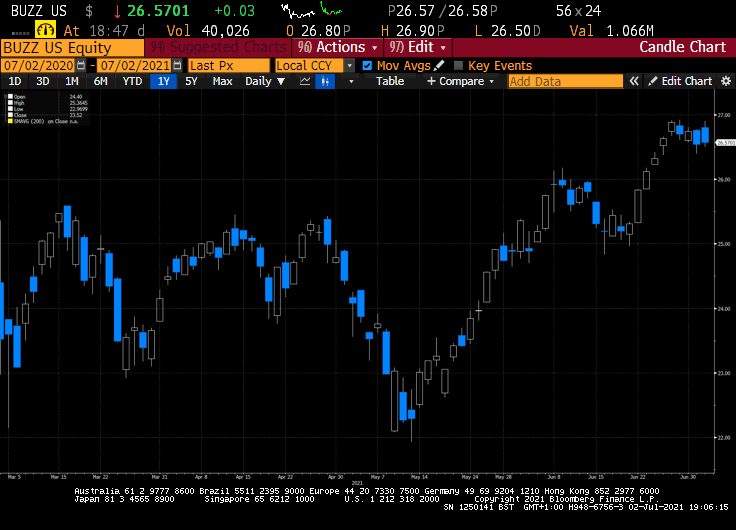Open the Local CCY dropdown arrow

(x=350, y=66)
